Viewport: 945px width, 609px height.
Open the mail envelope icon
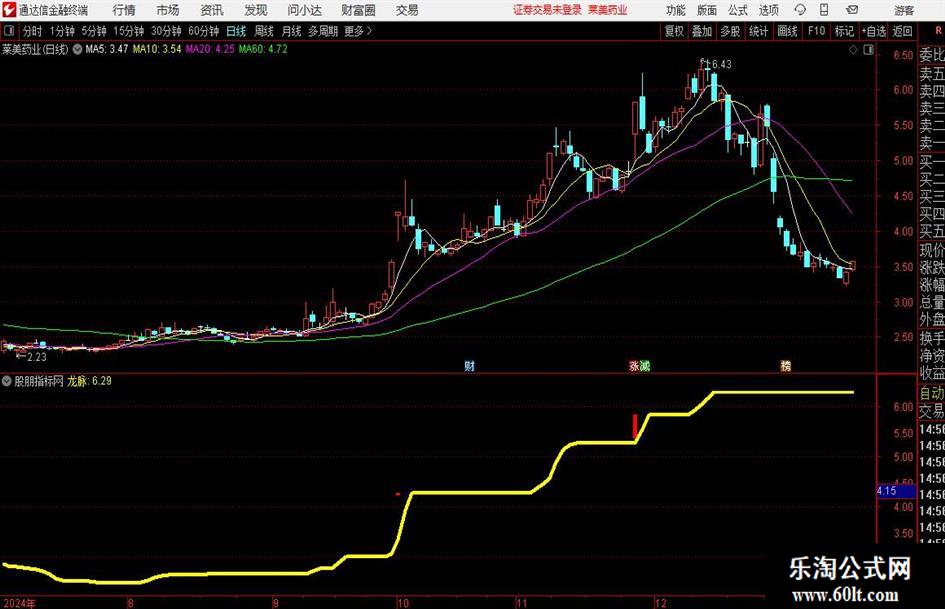click(852, 10)
